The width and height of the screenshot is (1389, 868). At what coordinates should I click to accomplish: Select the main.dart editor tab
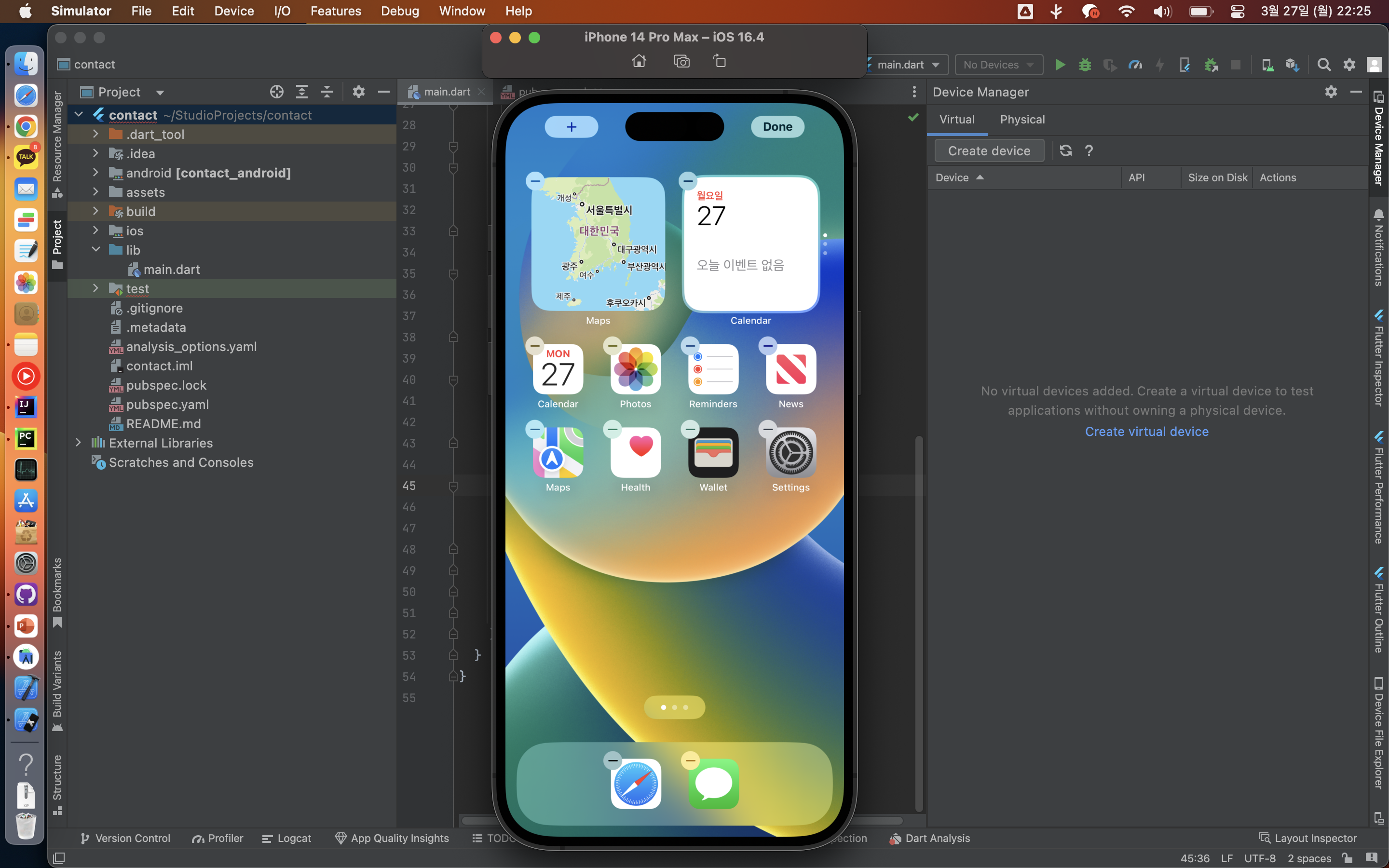coord(446,92)
